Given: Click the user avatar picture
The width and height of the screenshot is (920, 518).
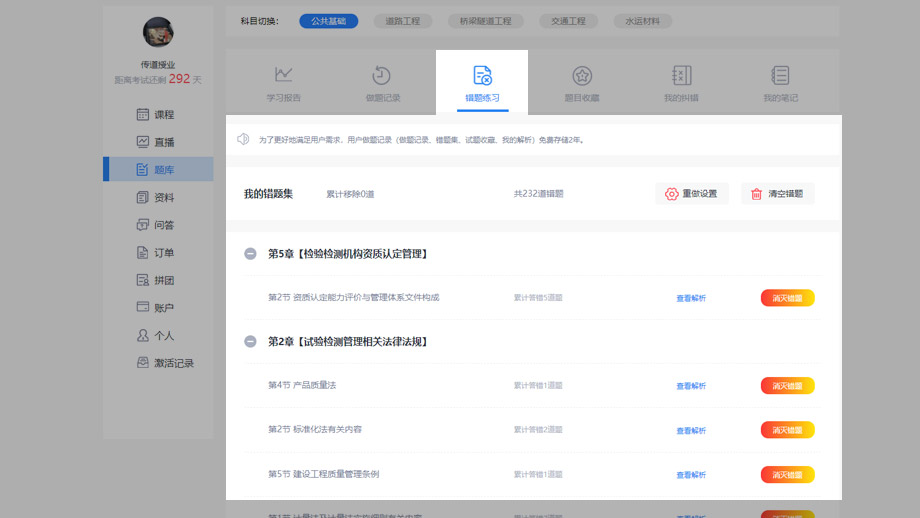Looking at the screenshot, I should (158, 33).
